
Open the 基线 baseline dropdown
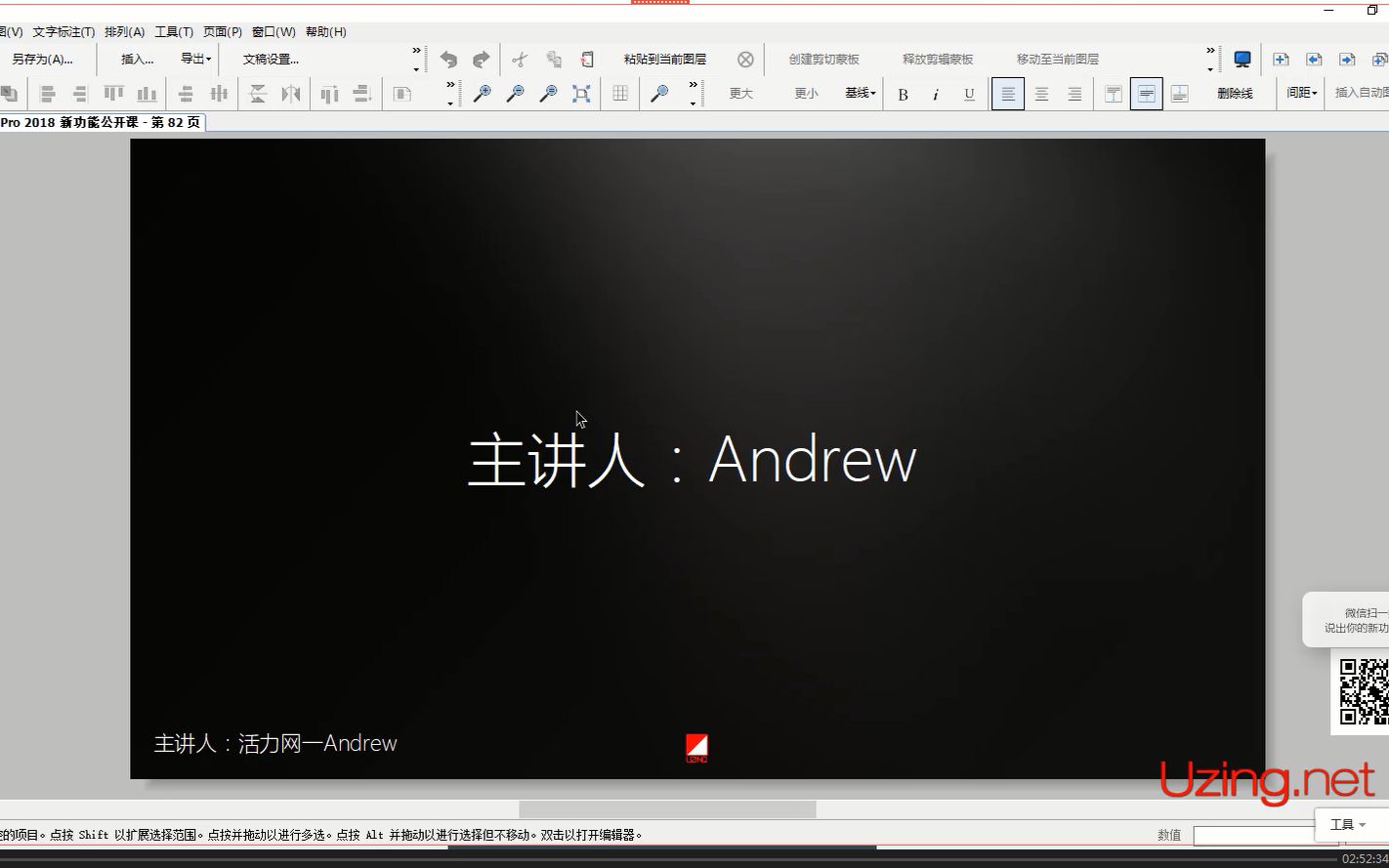point(859,94)
